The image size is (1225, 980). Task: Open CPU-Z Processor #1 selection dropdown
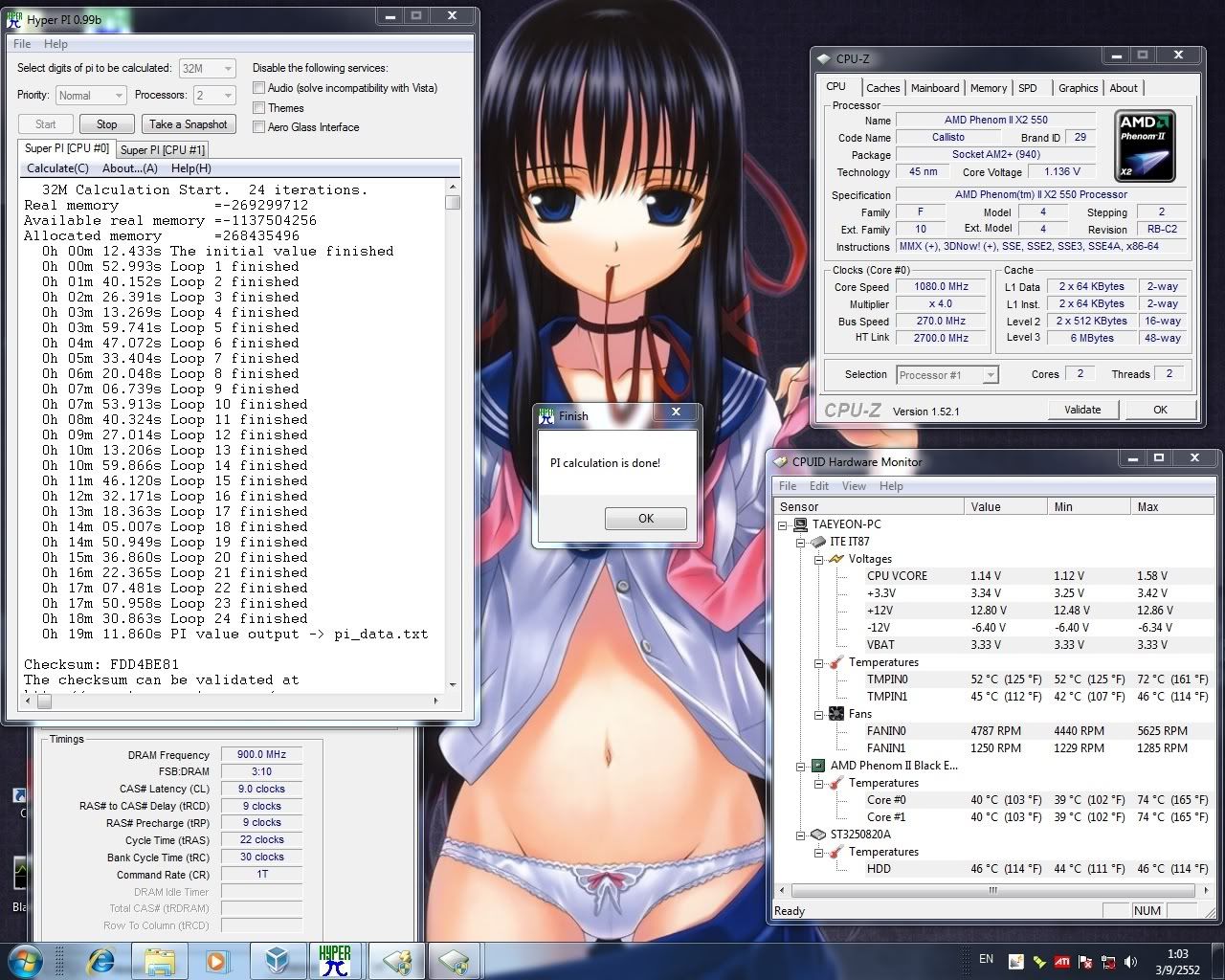(x=947, y=375)
